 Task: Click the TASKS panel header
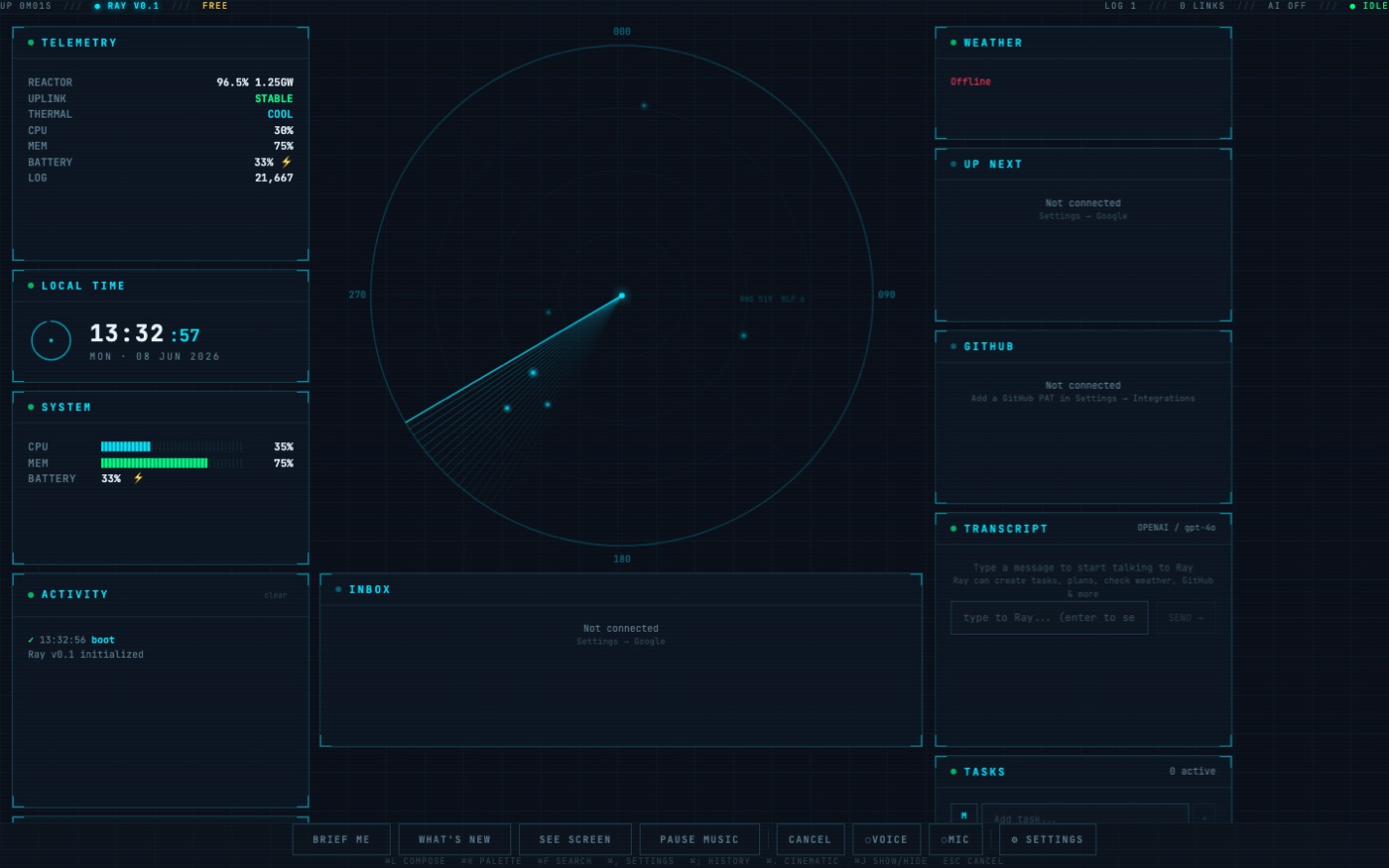pyautogui.click(x=1083, y=772)
